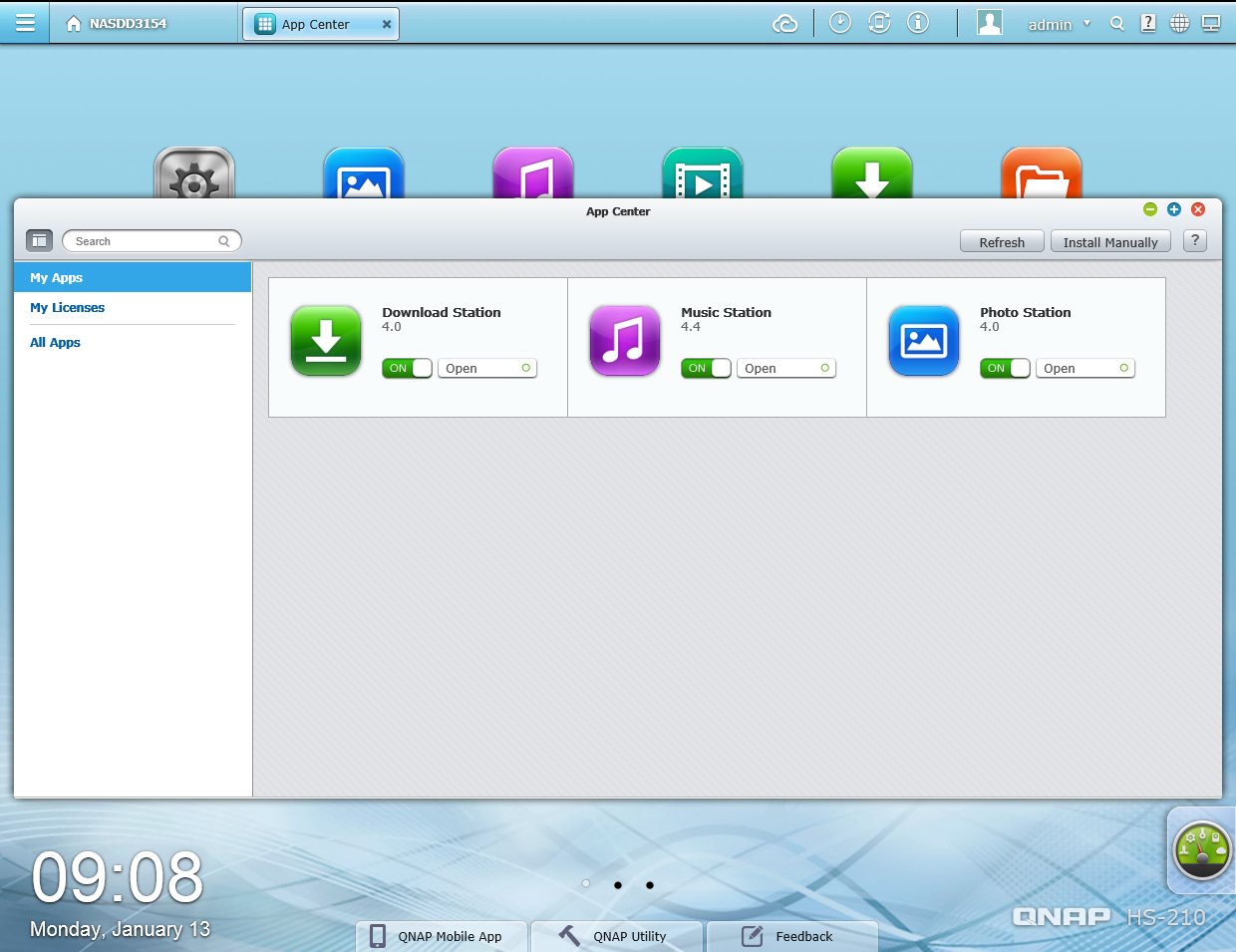Open App Center help question button
Viewport: 1236px width, 952px height.
(x=1195, y=240)
